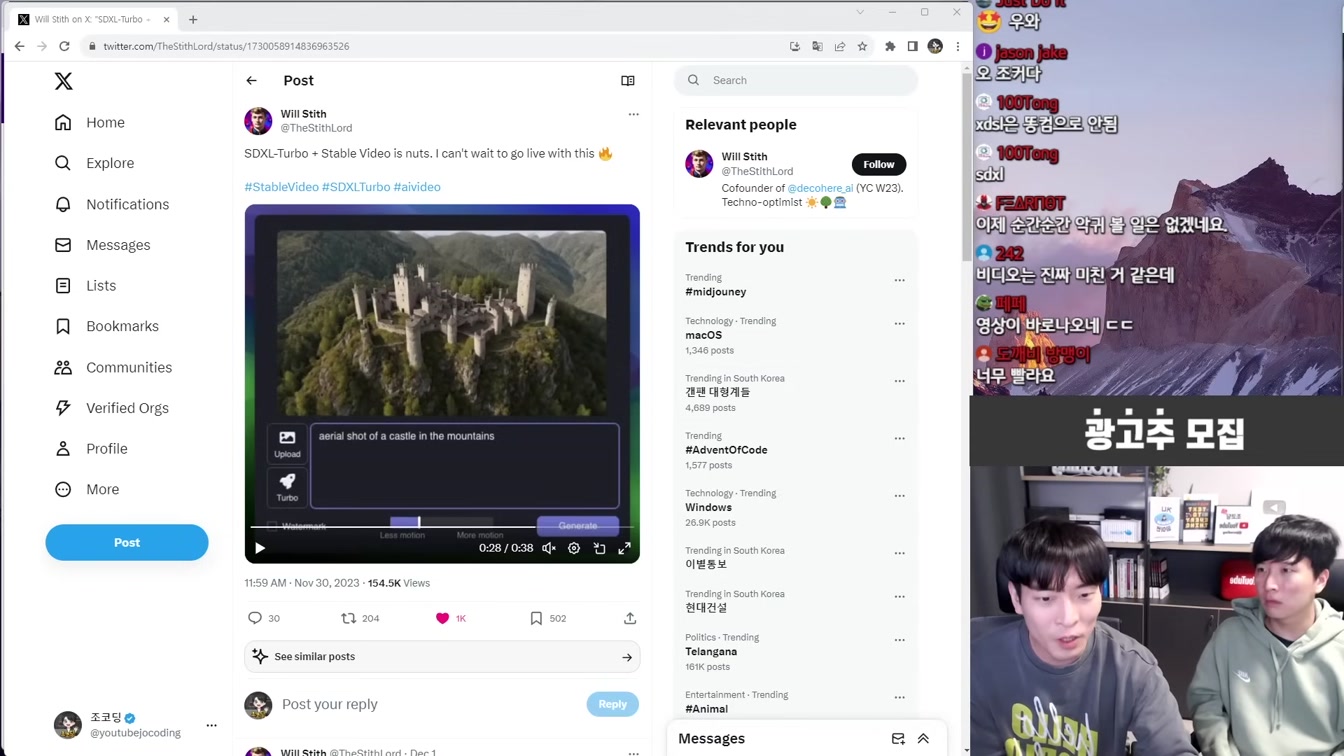Reload the browser page
This screenshot has height=756, width=1344.
point(64,46)
